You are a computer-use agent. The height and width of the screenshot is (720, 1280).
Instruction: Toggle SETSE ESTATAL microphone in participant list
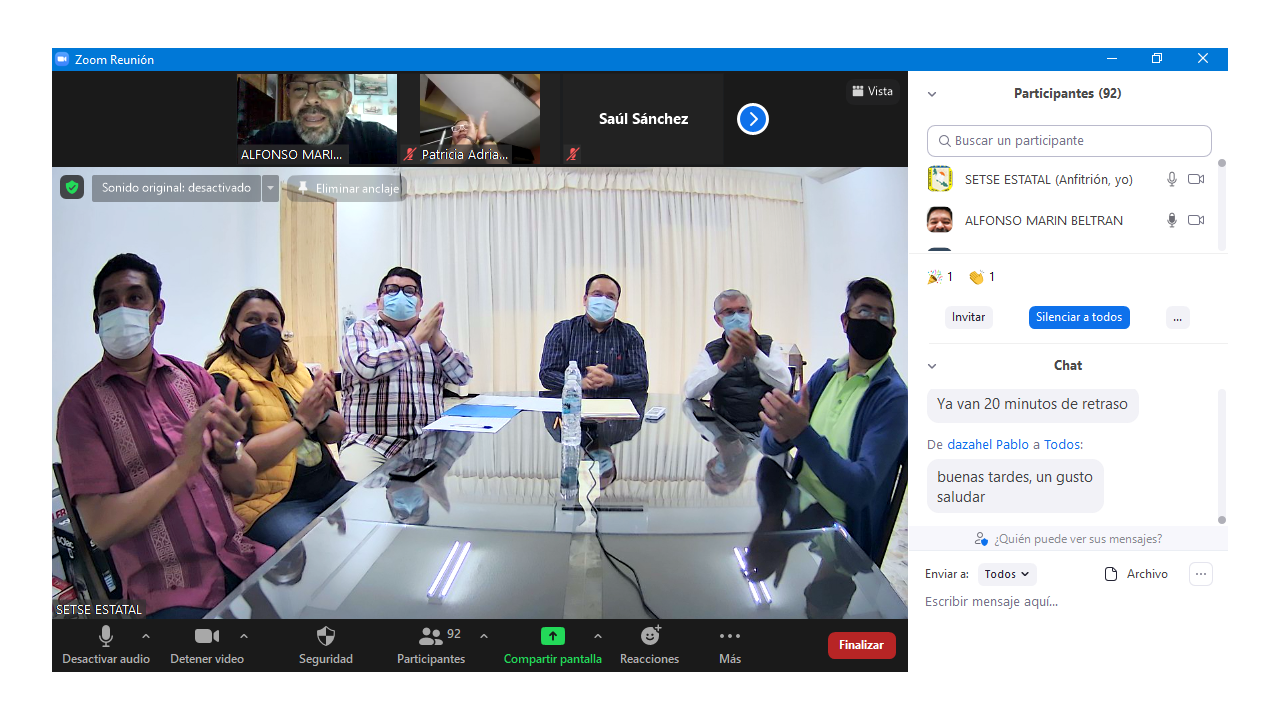(x=1172, y=179)
